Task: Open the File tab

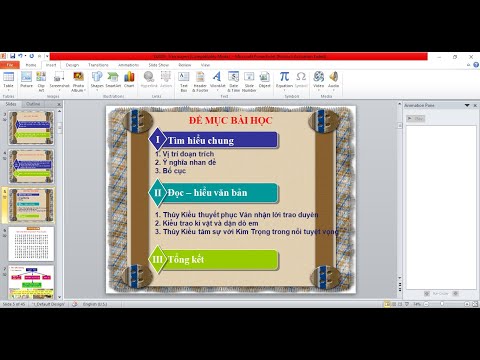Action: [10, 65]
